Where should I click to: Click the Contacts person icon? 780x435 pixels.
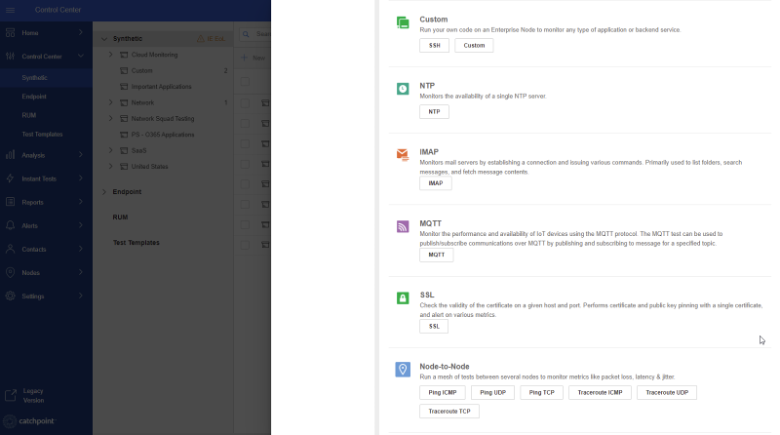click(x=10, y=249)
